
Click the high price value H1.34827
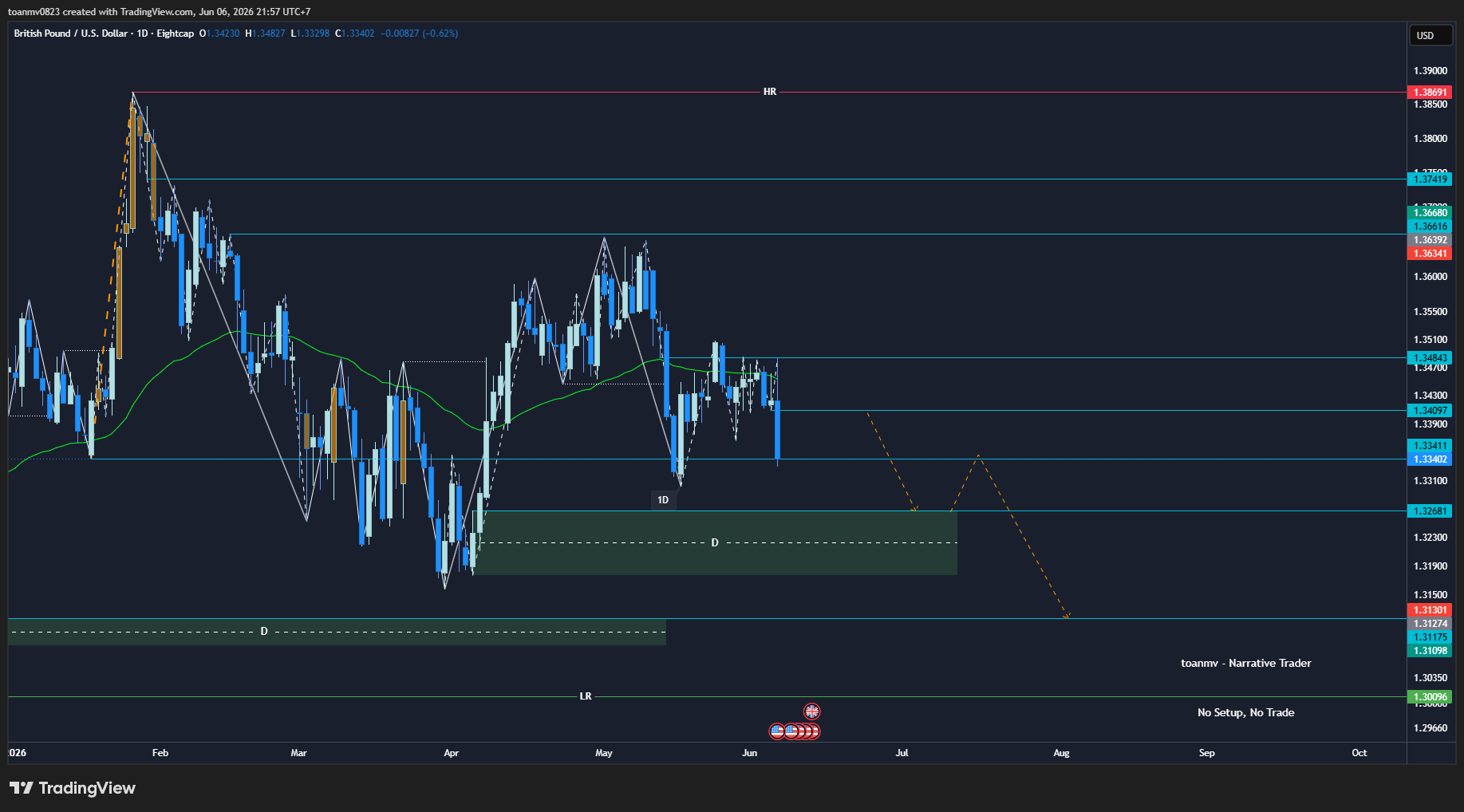point(265,34)
